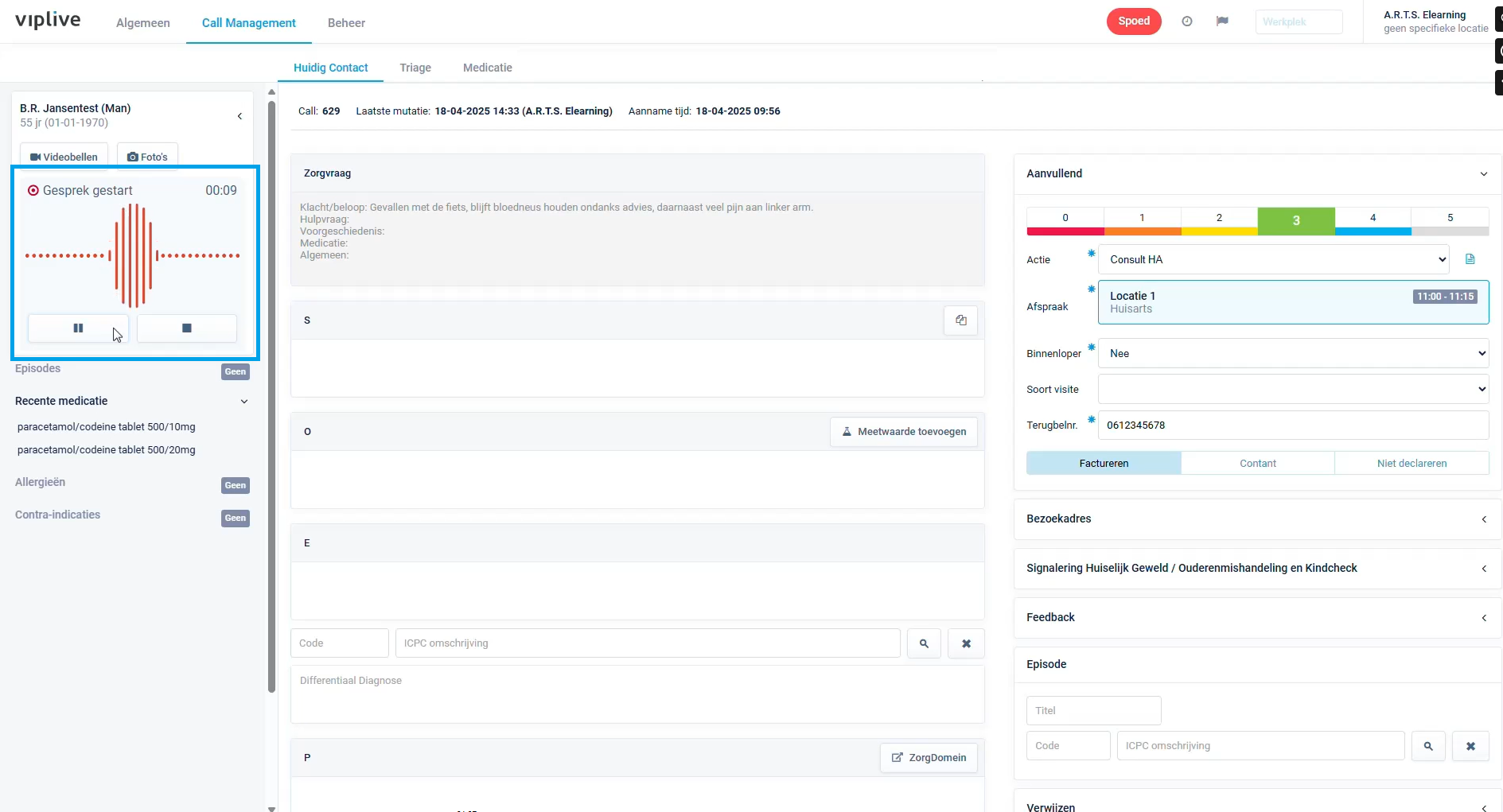Select urgency level 2 on the scale
1503x812 pixels.
(1218, 219)
